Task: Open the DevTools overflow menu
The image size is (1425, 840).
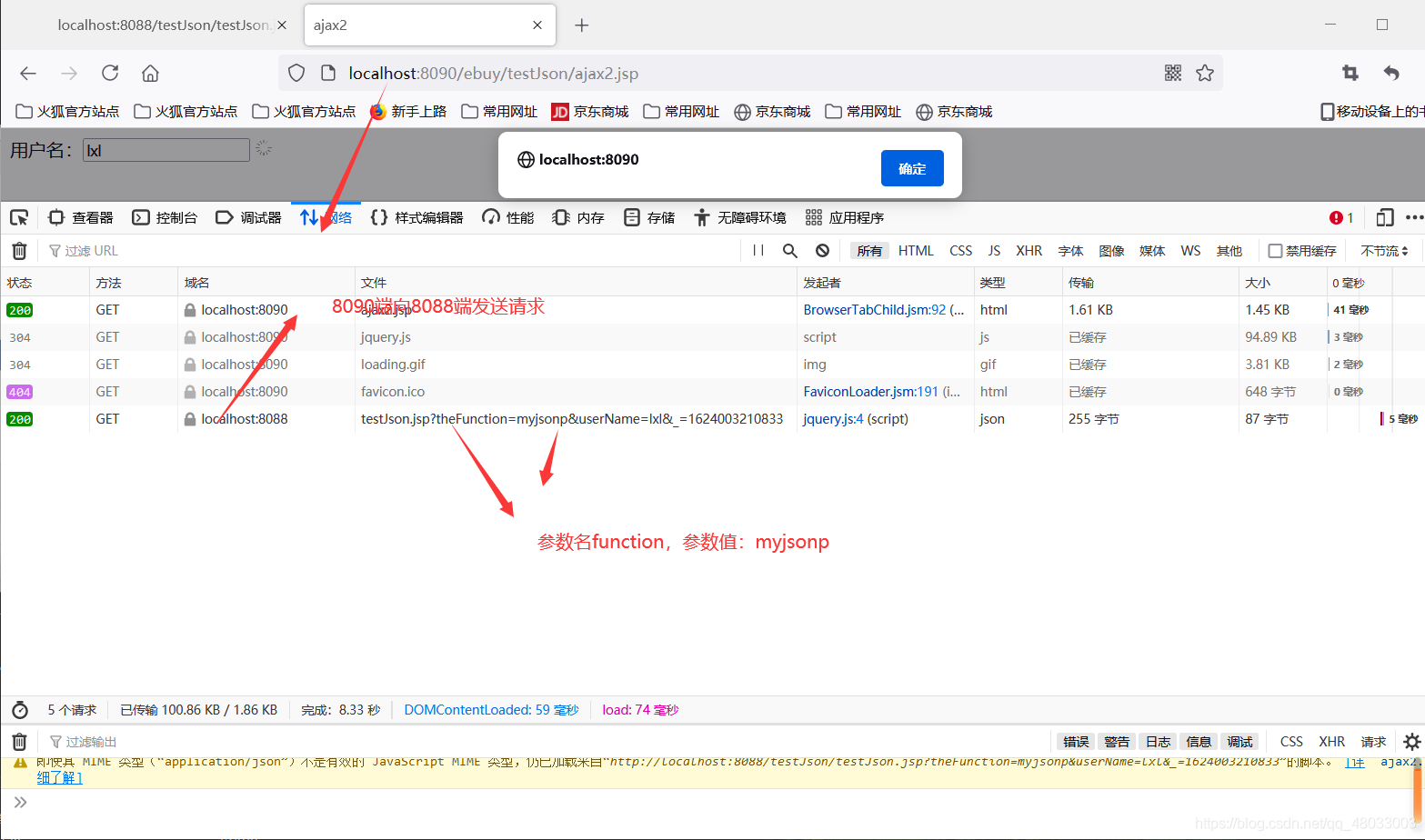Action: pos(1415,217)
